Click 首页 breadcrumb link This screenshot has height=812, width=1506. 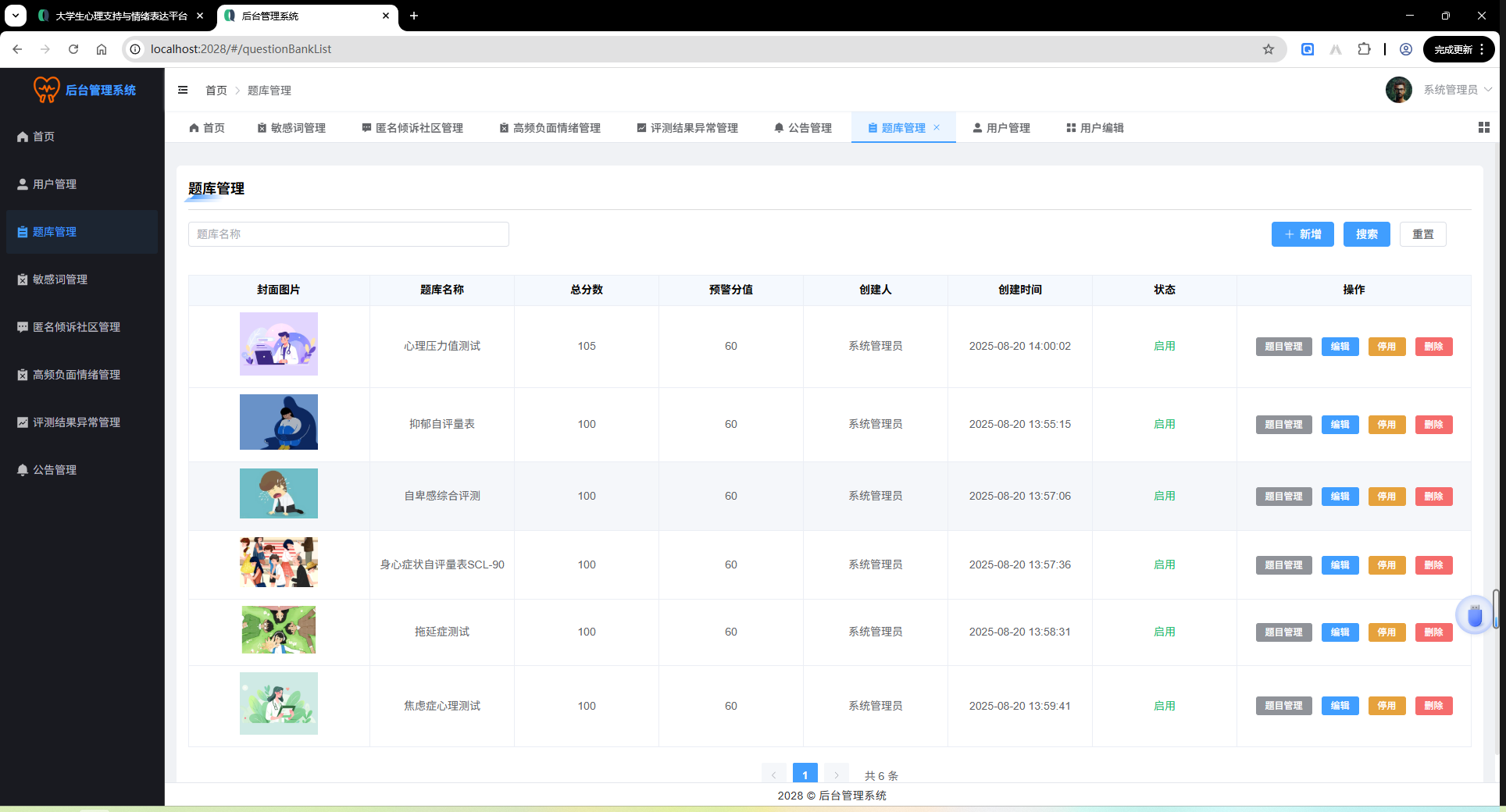(x=216, y=91)
